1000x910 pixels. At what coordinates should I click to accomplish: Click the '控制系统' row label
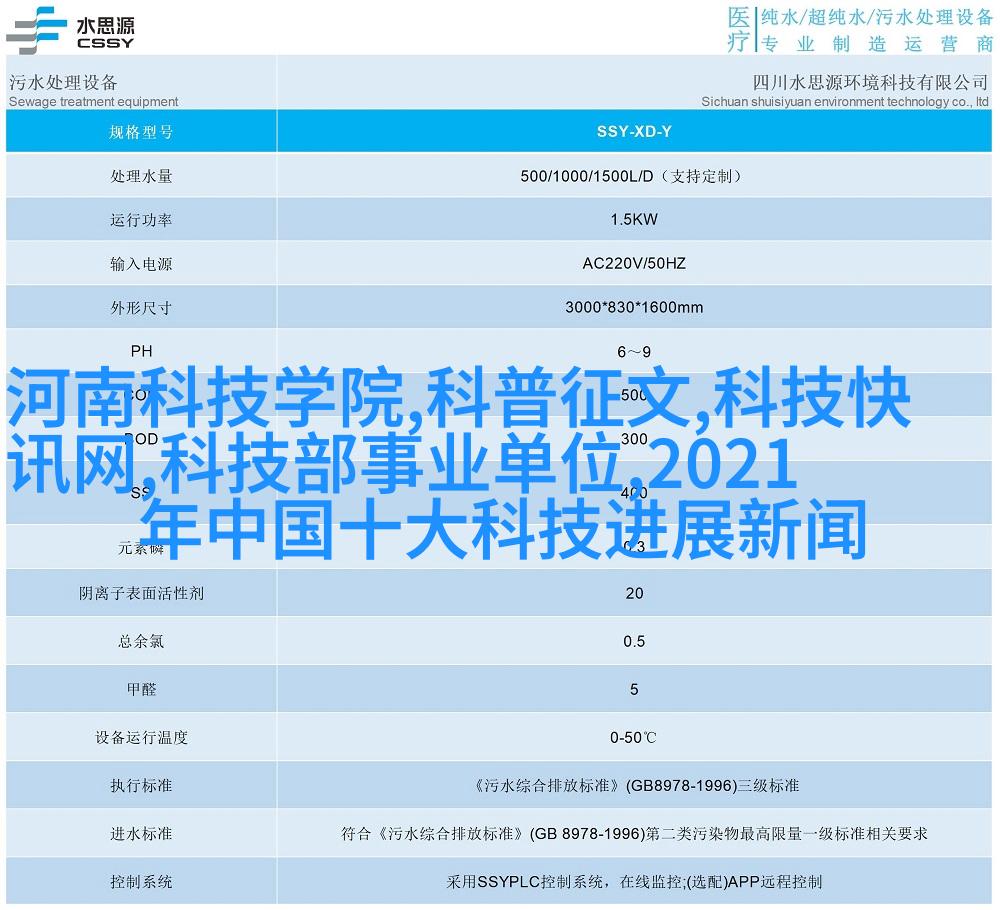[x=141, y=882]
